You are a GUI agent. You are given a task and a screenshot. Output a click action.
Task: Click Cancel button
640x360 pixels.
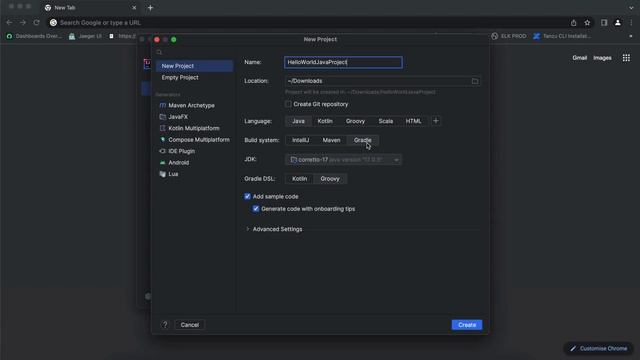tap(189, 325)
